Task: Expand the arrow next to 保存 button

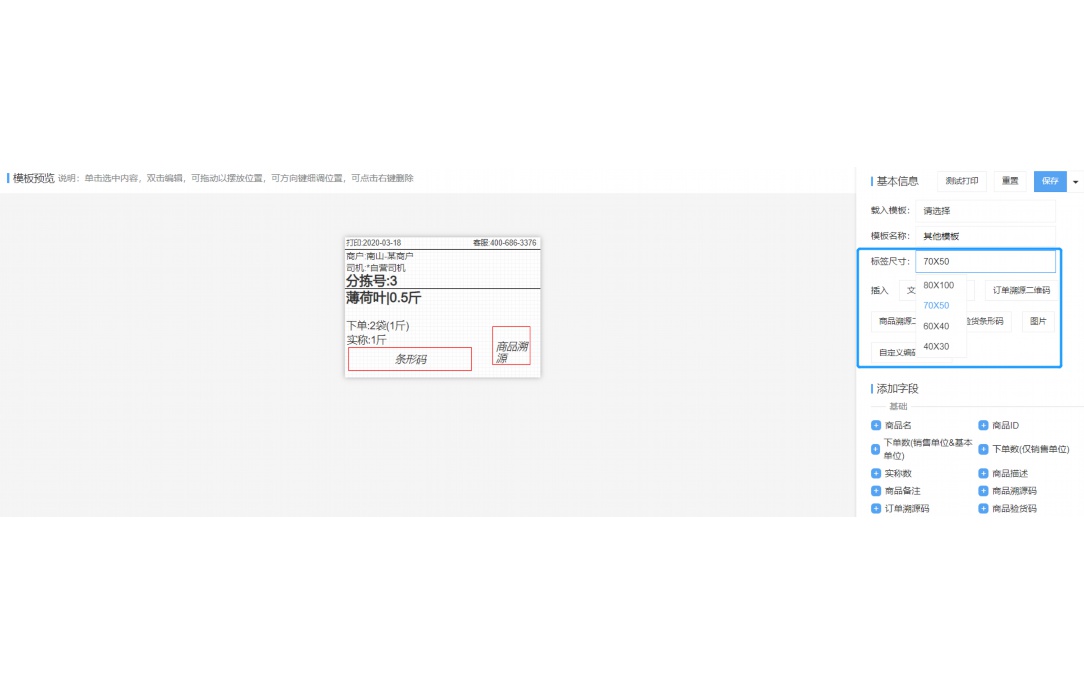Action: tap(1076, 182)
